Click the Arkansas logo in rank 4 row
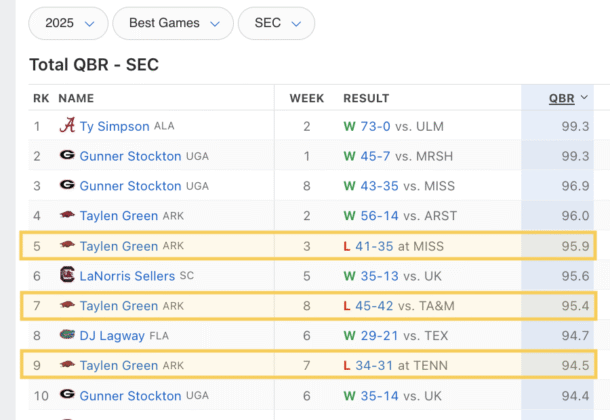Image resolution: width=610 pixels, height=420 pixels. [67, 216]
